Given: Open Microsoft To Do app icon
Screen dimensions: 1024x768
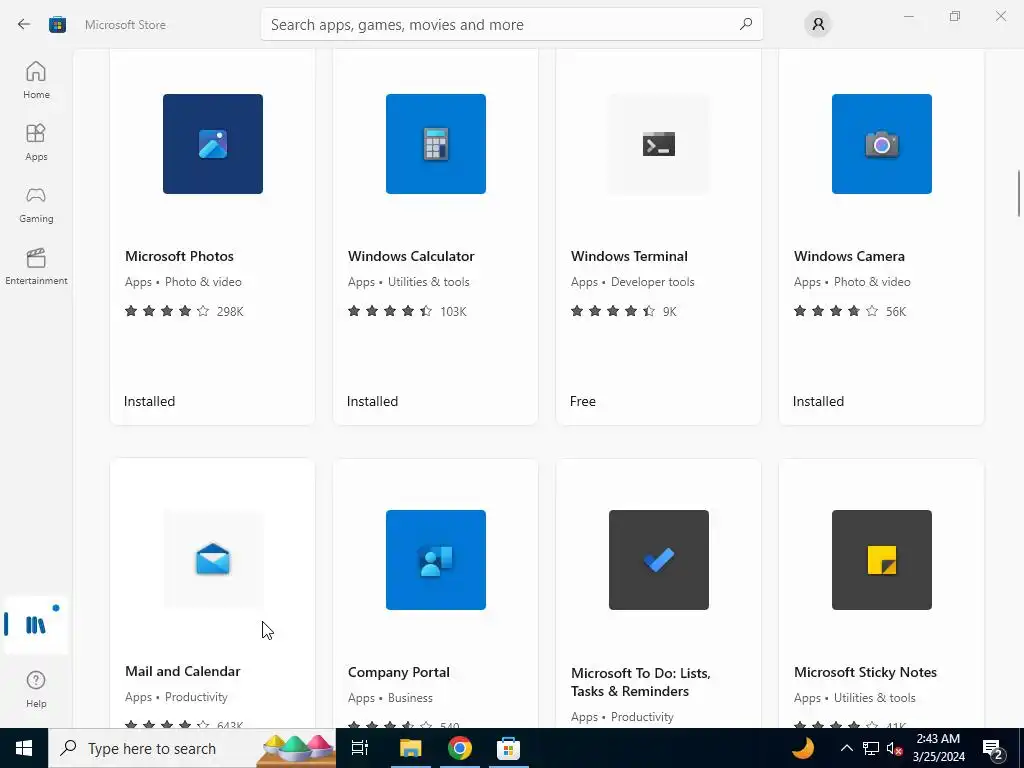Looking at the screenshot, I should (658, 560).
